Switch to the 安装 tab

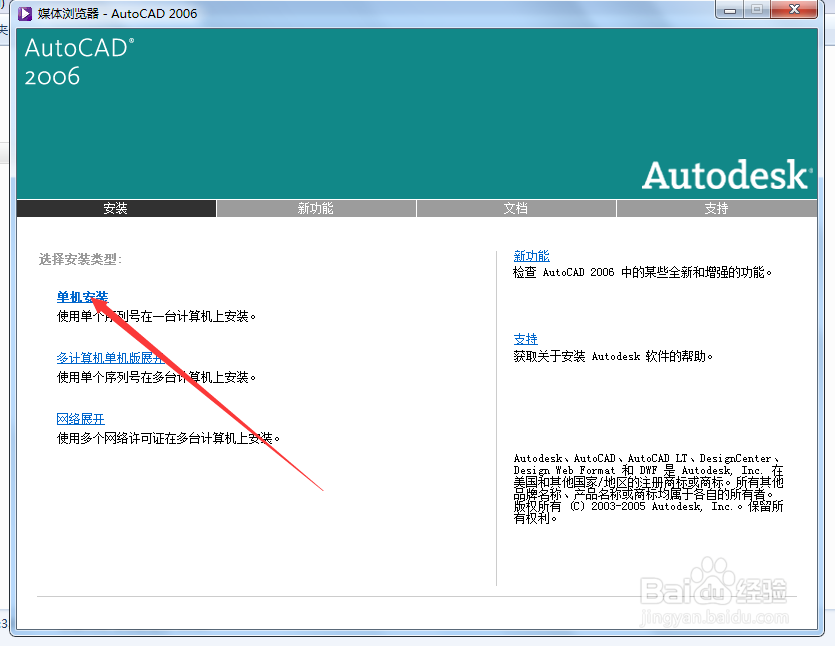(115, 208)
